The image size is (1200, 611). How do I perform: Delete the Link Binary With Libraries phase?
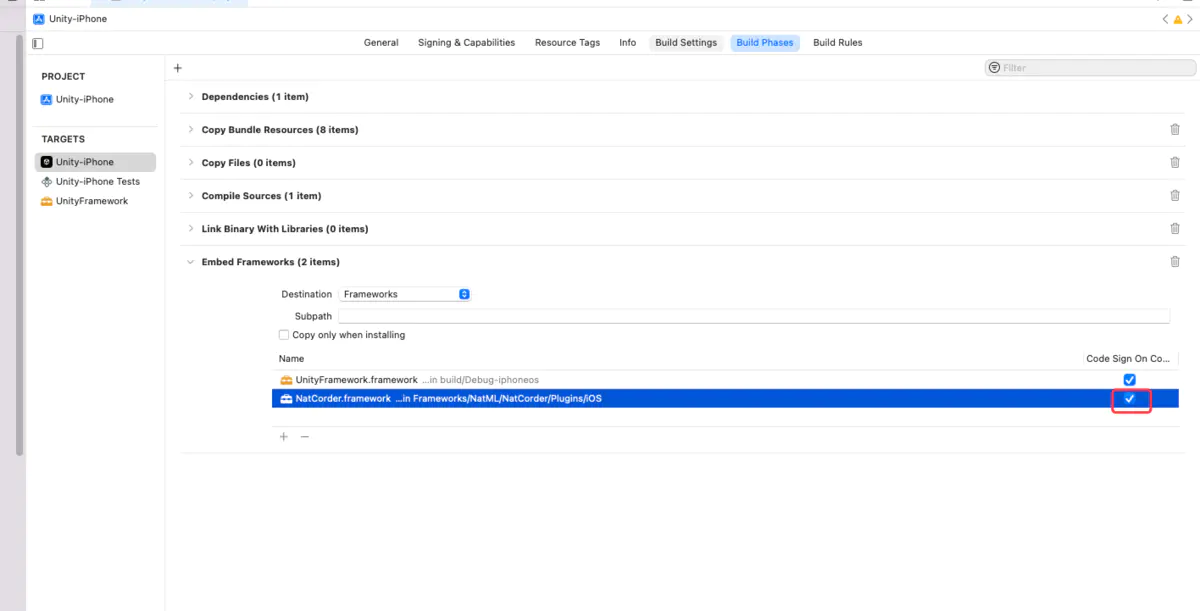(x=1175, y=229)
